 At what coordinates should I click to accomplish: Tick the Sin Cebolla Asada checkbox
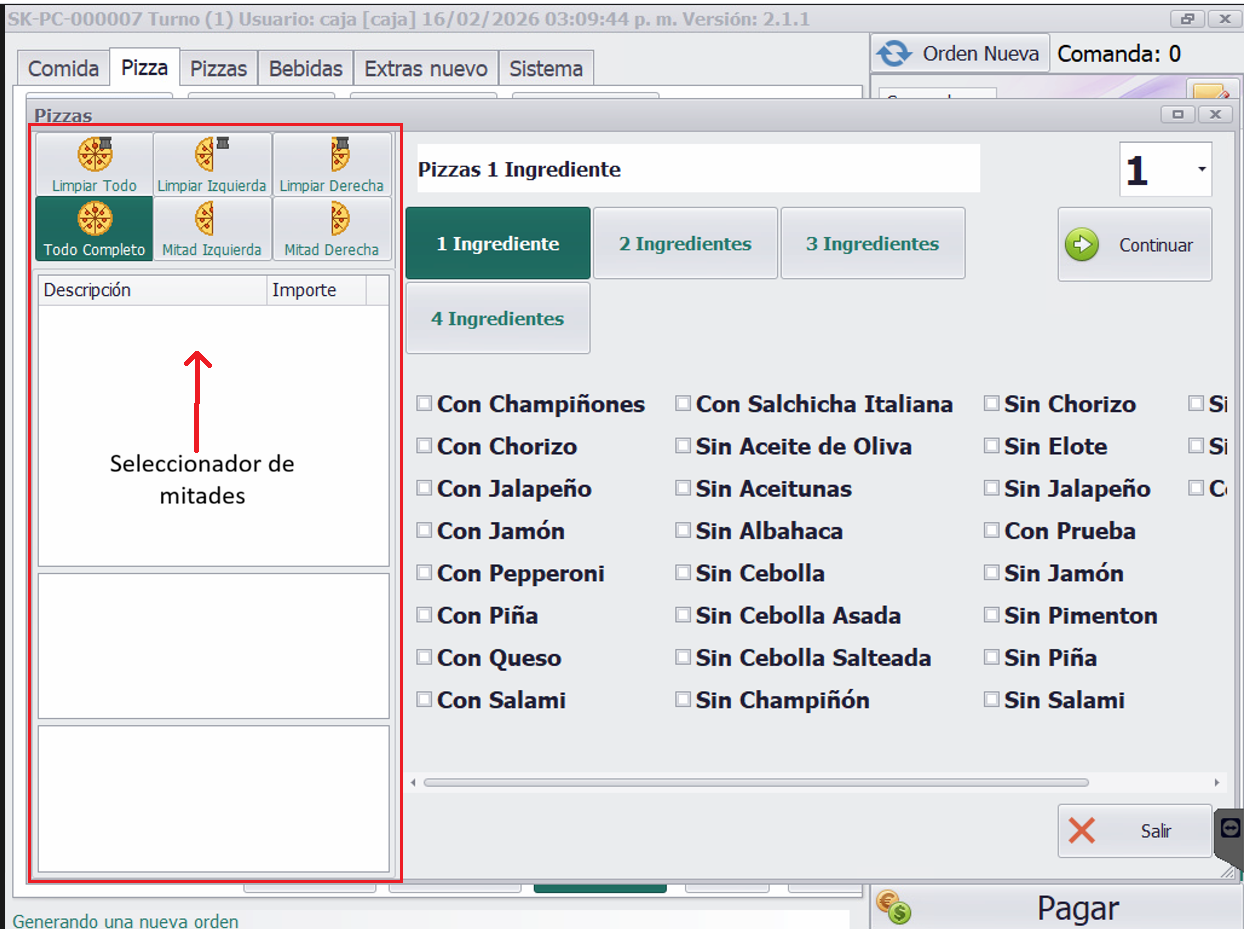tap(683, 615)
